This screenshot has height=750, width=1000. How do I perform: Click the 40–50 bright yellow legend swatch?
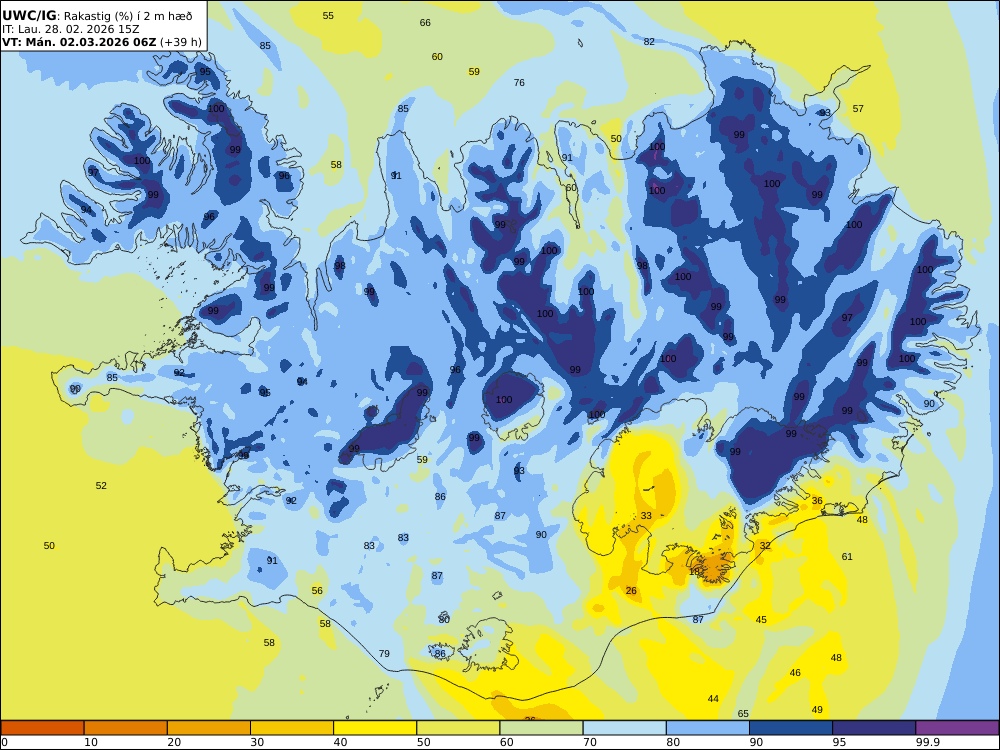375,728
